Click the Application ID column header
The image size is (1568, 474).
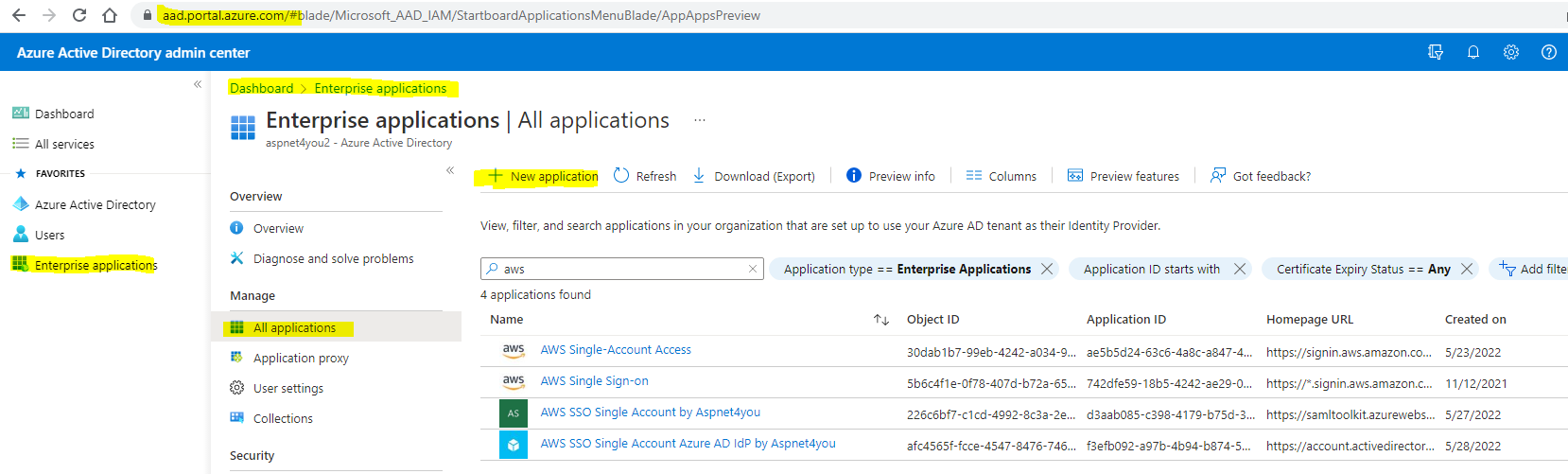click(x=1126, y=320)
